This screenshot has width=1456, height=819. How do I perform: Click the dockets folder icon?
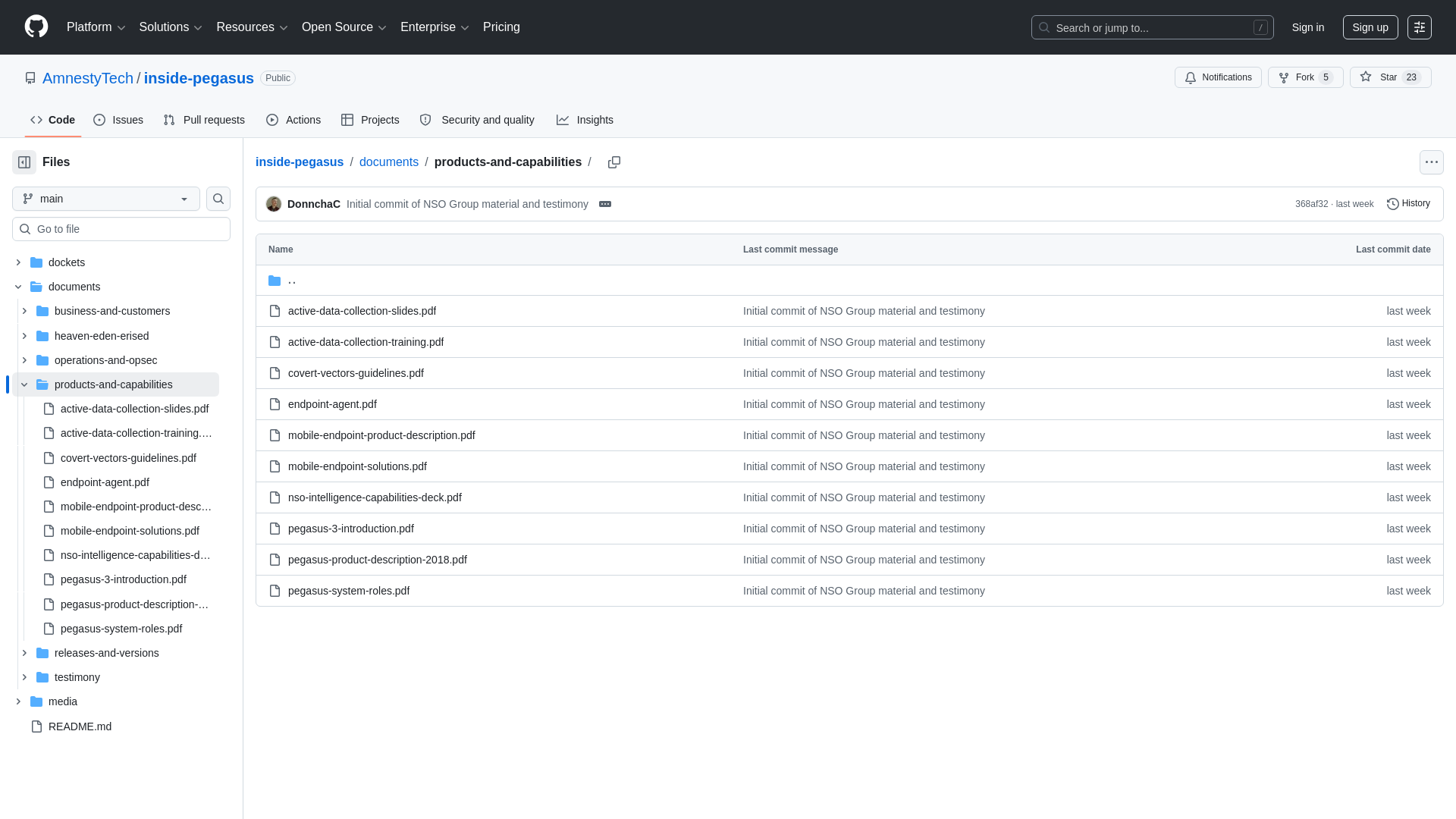pos(36,262)
